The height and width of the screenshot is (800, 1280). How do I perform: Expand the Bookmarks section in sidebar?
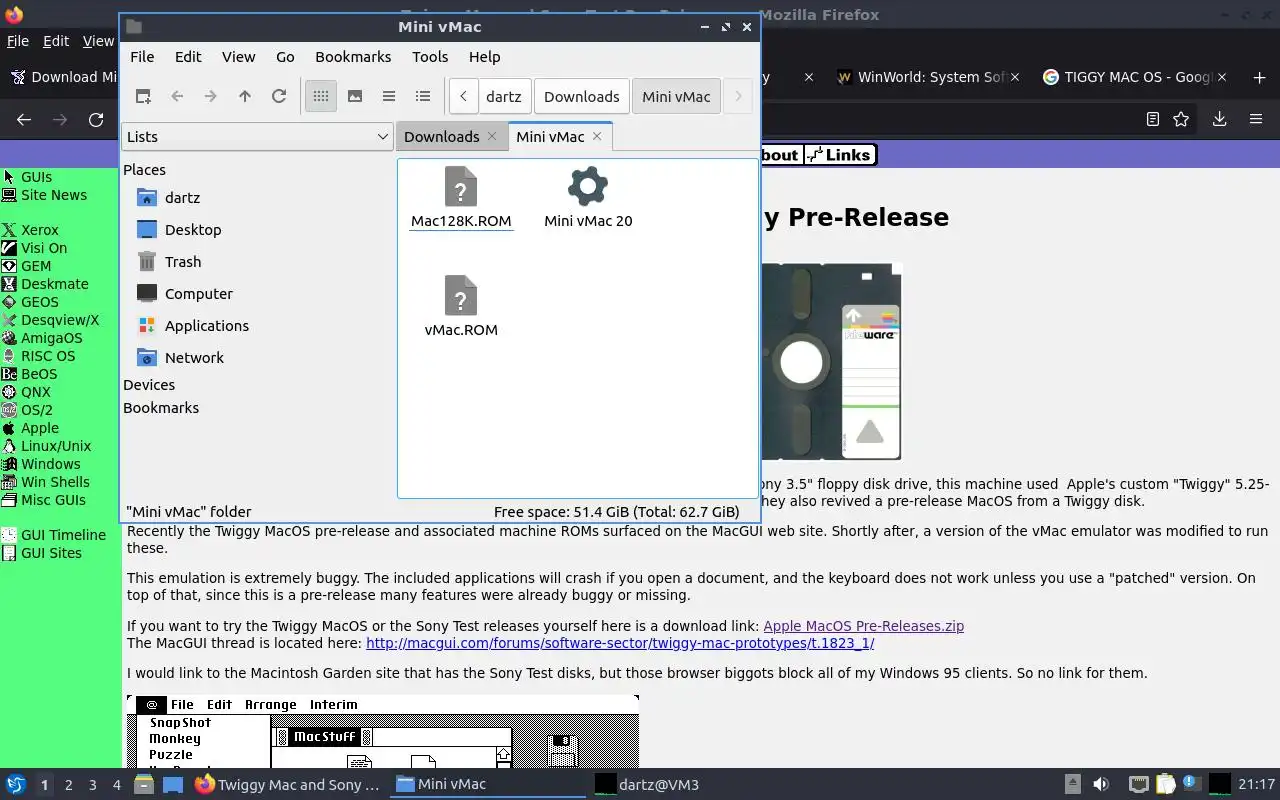pos(161,408)
